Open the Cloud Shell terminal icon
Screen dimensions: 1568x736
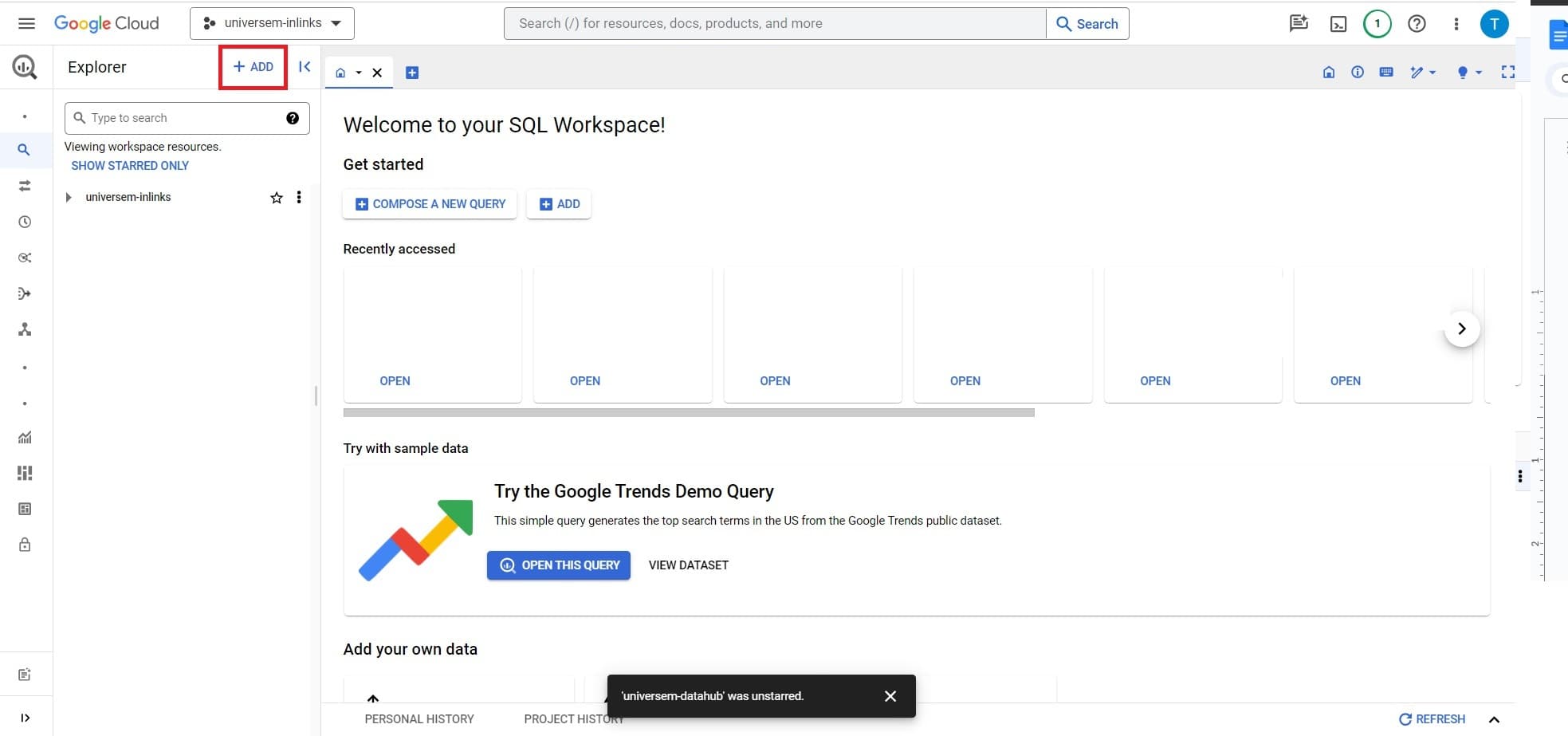coord(1338,24)
